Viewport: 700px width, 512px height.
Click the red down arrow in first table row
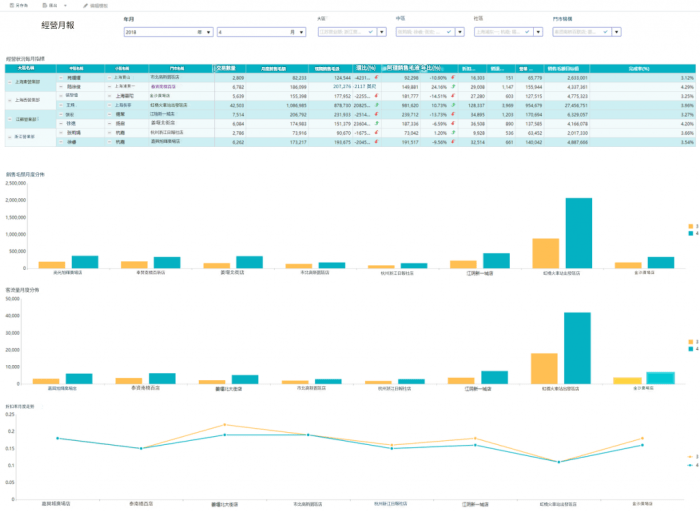click(376, 77)
